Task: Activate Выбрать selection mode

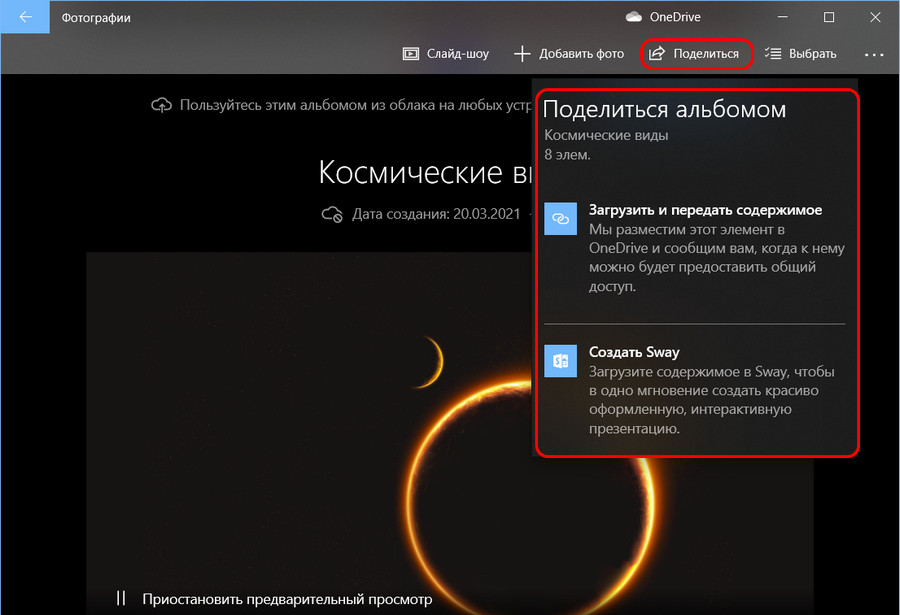Action: point(800,54)
